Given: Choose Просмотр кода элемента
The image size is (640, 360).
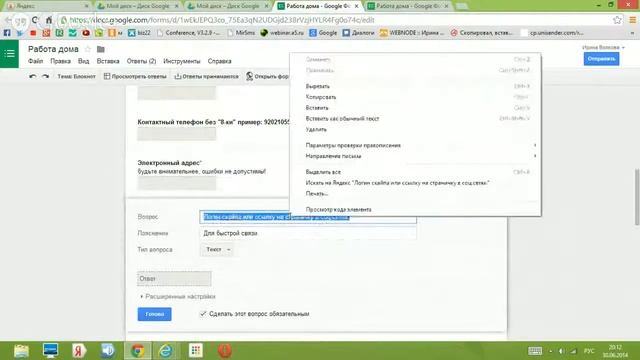Looking at the screenshot, I should point(416,209).
